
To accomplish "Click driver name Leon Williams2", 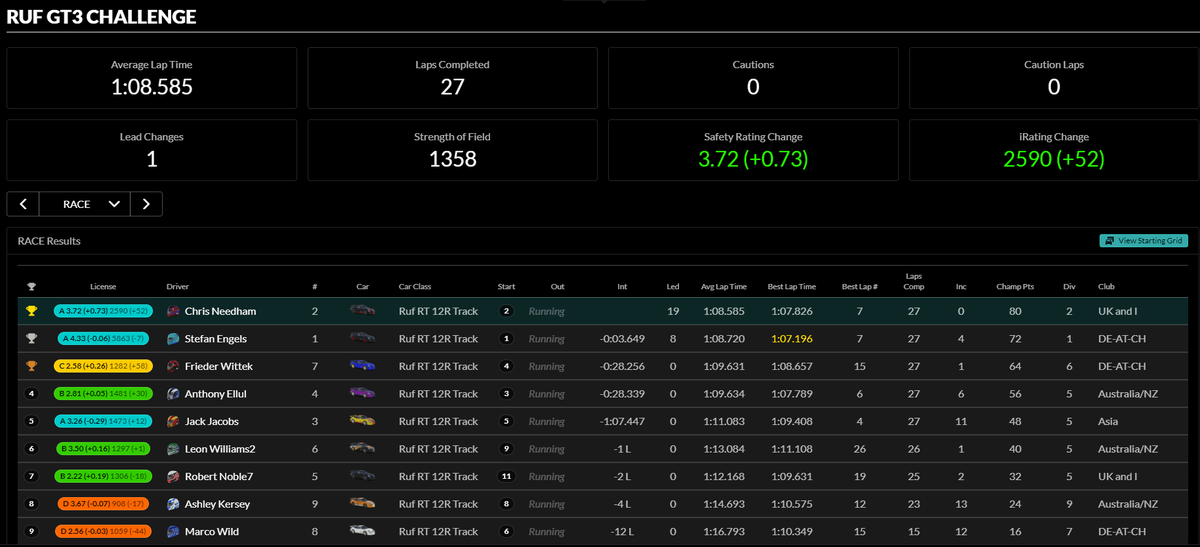I will [x=220, y=449].
